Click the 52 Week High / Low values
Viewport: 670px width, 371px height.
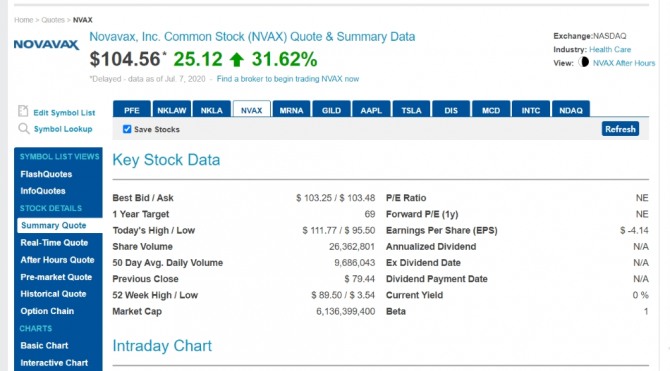tap(343, 295)
